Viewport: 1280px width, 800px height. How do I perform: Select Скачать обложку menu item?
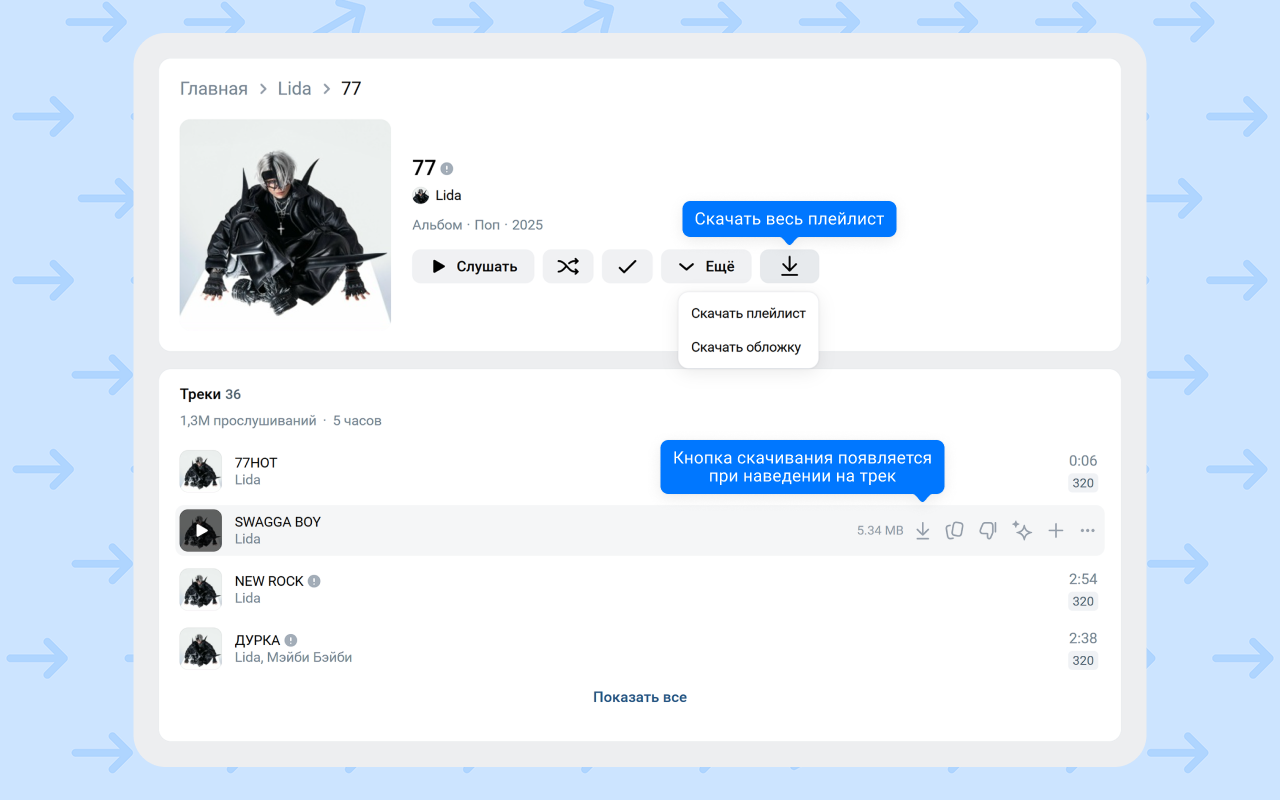[745, 347]
